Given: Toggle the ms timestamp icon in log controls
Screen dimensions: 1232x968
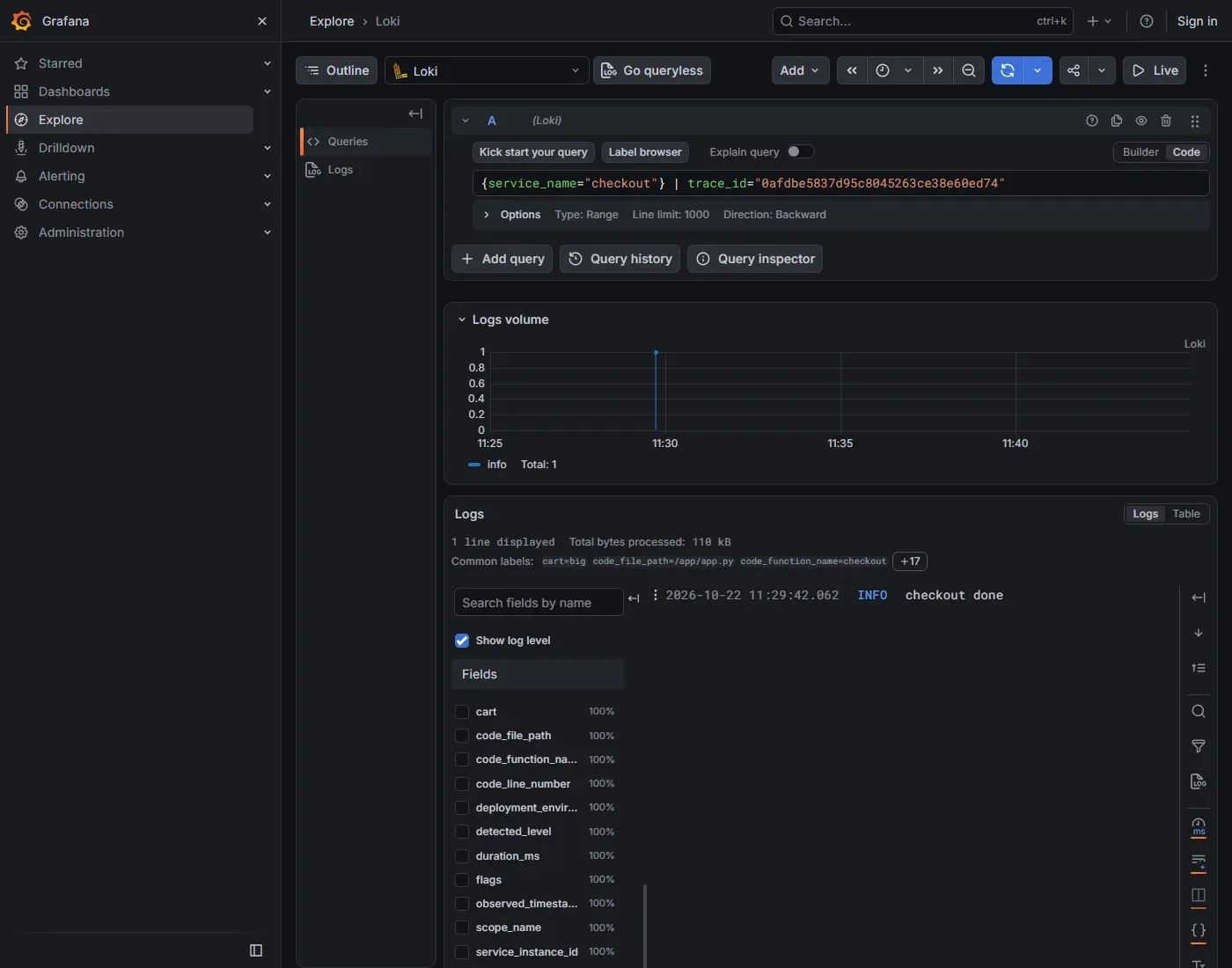Looking at the screenshot, I should (x=1199, y=826).
